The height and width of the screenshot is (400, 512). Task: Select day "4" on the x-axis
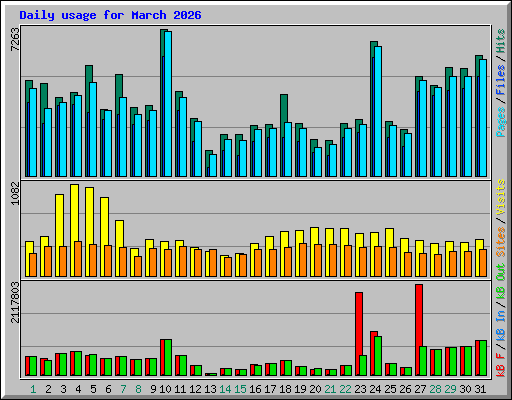click(x=78, y=389)
